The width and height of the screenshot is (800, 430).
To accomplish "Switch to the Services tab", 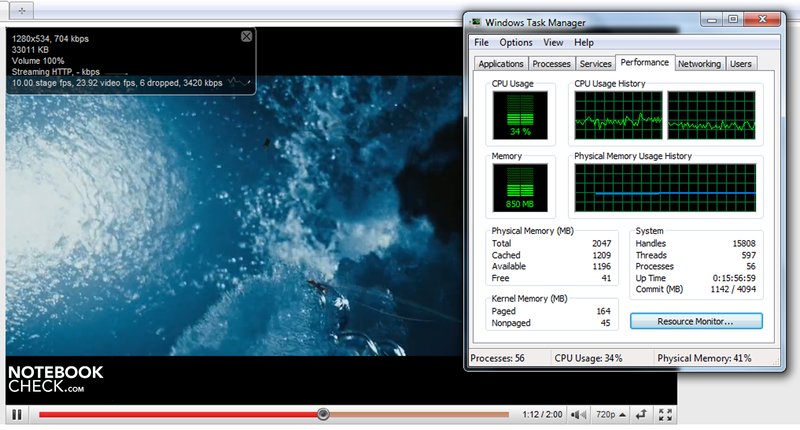I will pos(595,64).
